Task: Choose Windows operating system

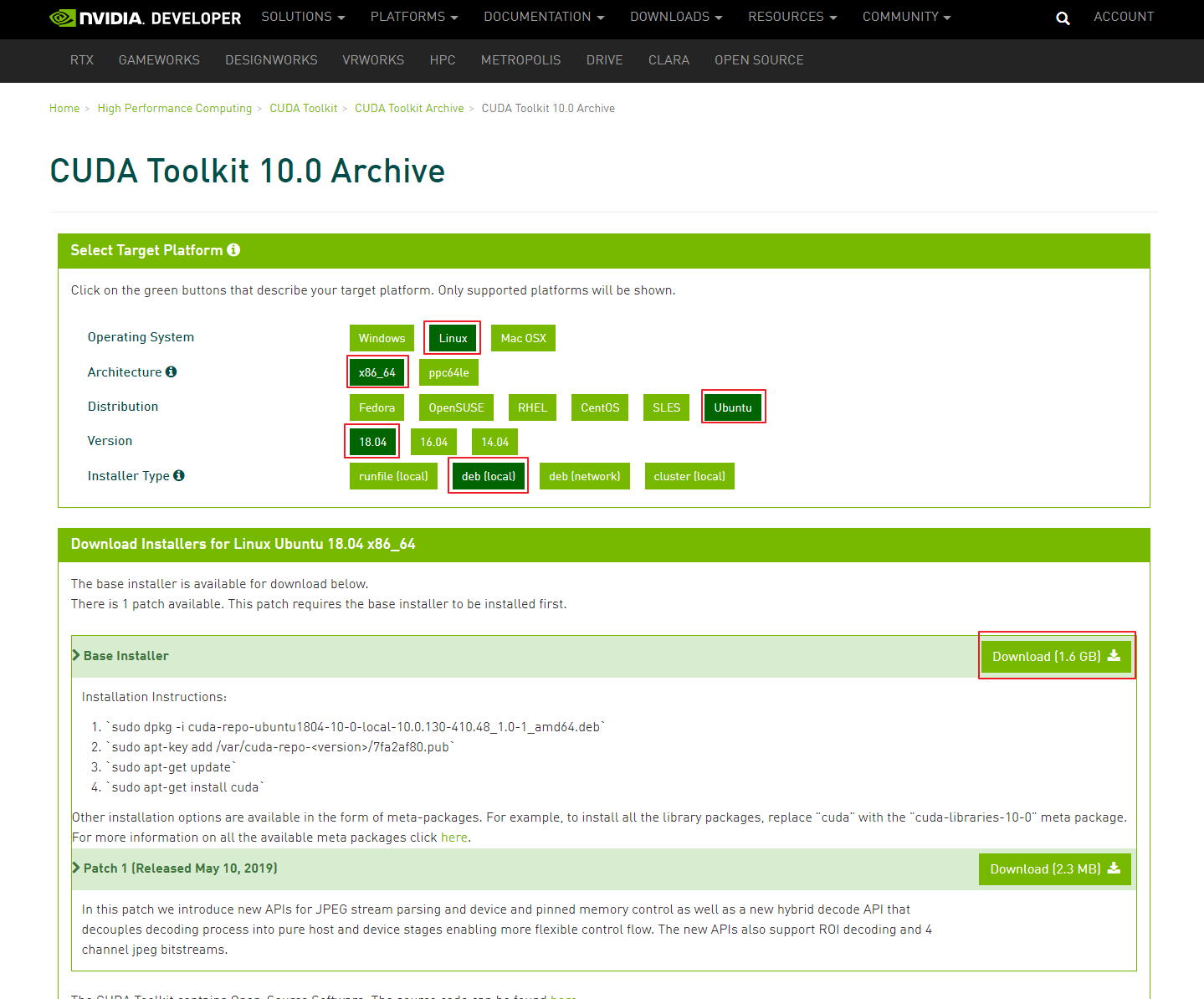Action: (x=382, y=338)
